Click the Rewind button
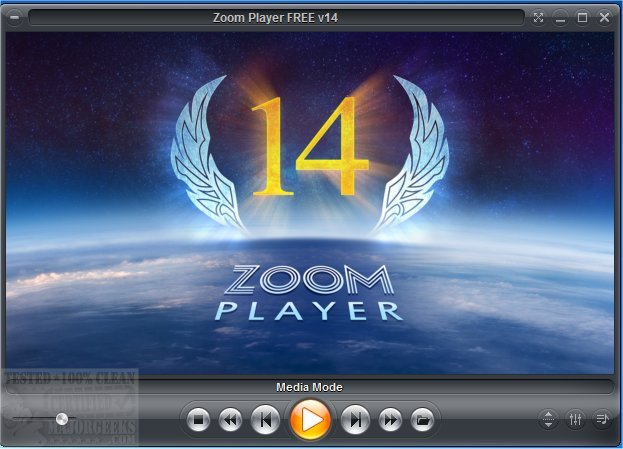Screen dimensions: 623x449 (230, 420)
